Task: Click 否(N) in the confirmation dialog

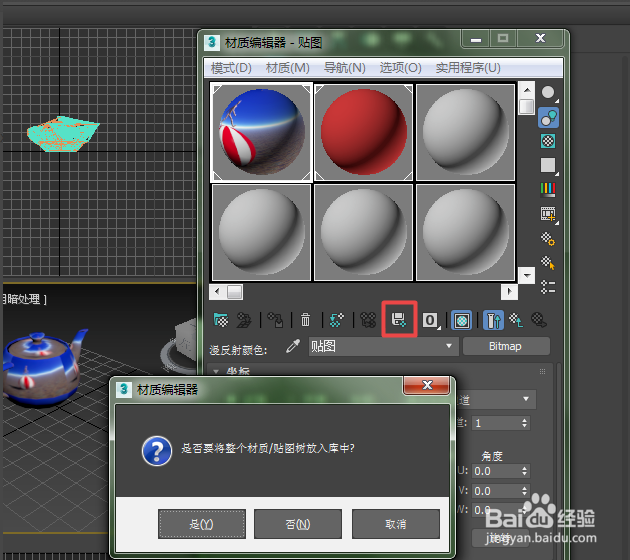Action: tap(298, 524)
